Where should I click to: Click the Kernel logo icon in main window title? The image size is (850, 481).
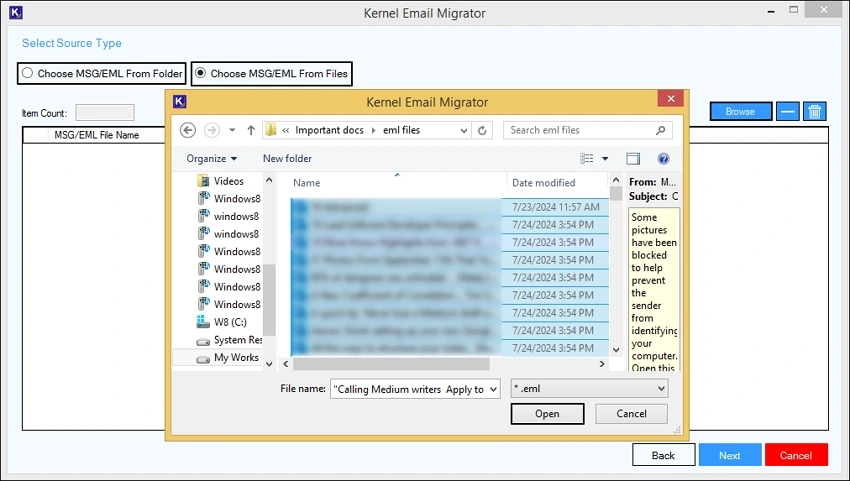16,12
